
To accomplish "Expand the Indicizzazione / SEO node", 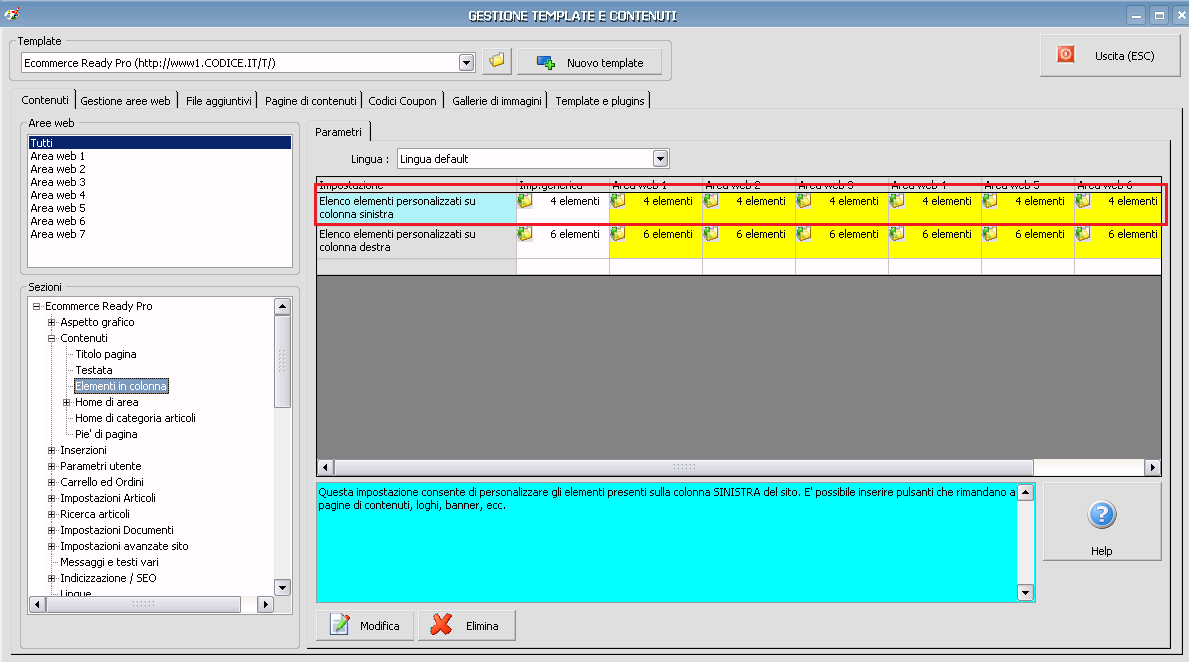I will coord(52,578).
